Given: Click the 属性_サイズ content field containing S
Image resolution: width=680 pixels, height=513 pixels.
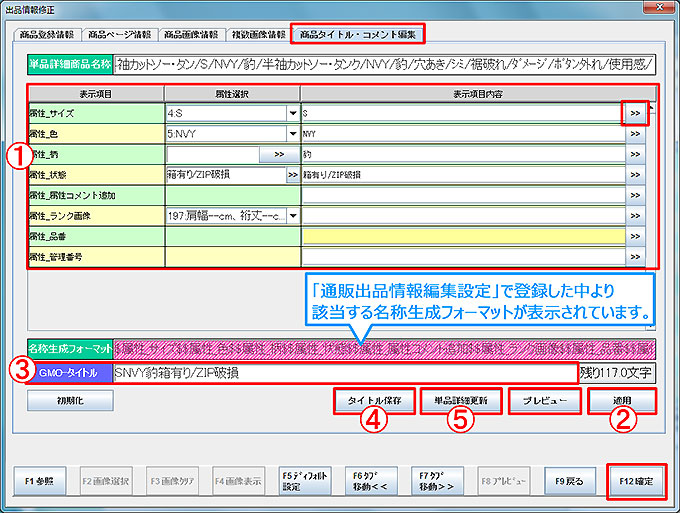Looking at the screenshot, I should pos(463,114).
